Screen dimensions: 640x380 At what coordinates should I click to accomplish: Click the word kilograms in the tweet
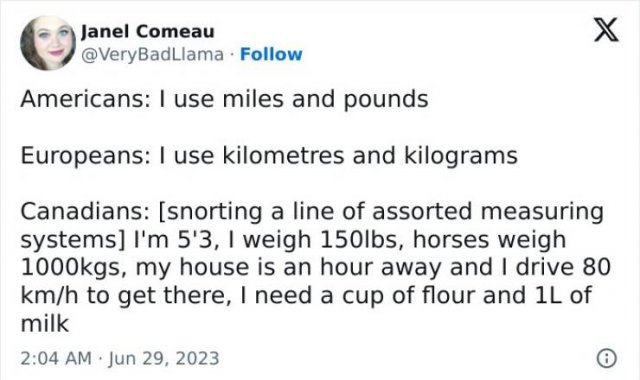pyautogui.click(x=461, y=157)
